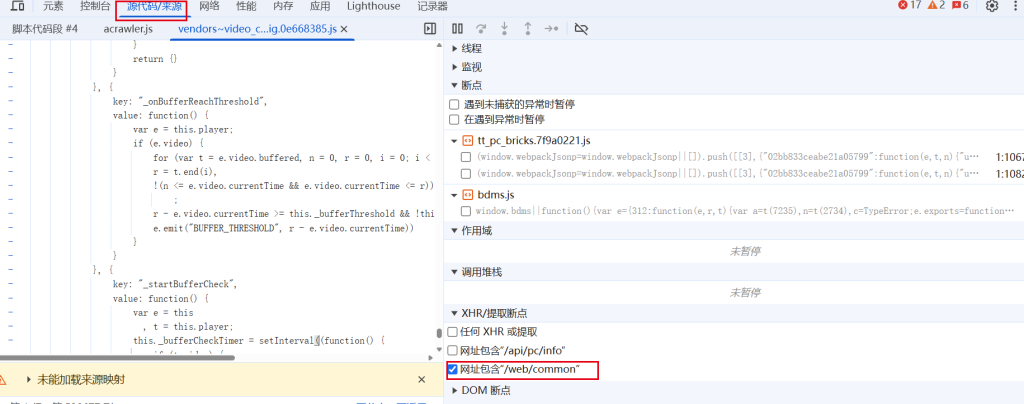Enable pause on uncaught exceptions checkbox
Screen dimensions: 1024x404
(x=455, y=104)
